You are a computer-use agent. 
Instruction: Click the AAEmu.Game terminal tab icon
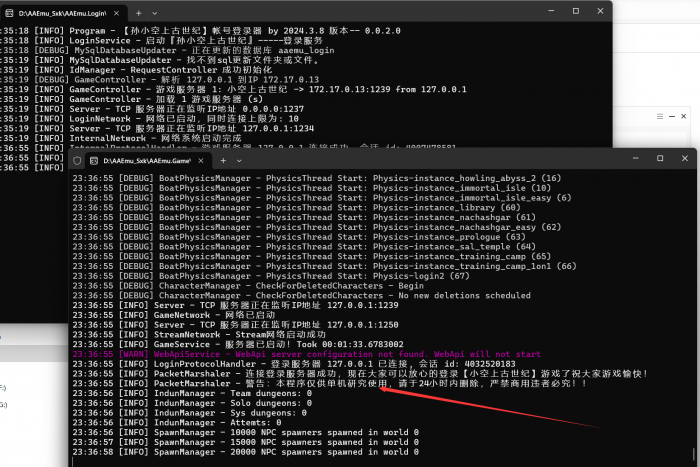[91, 160]
